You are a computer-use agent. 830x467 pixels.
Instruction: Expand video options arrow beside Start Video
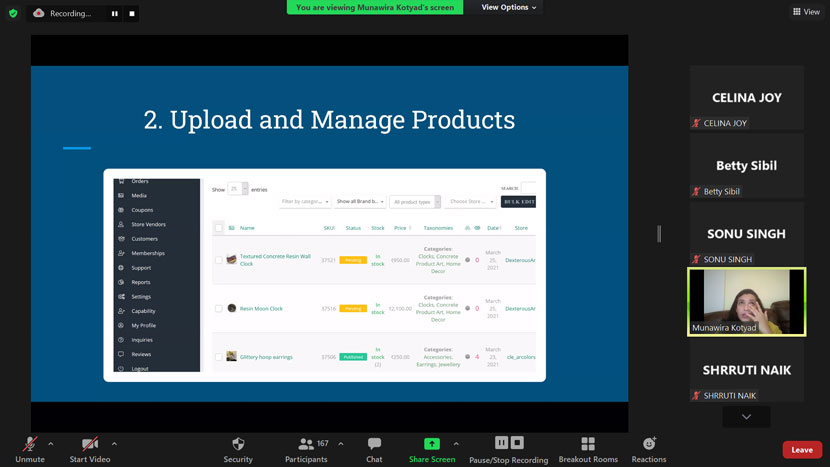click(114, 444)
